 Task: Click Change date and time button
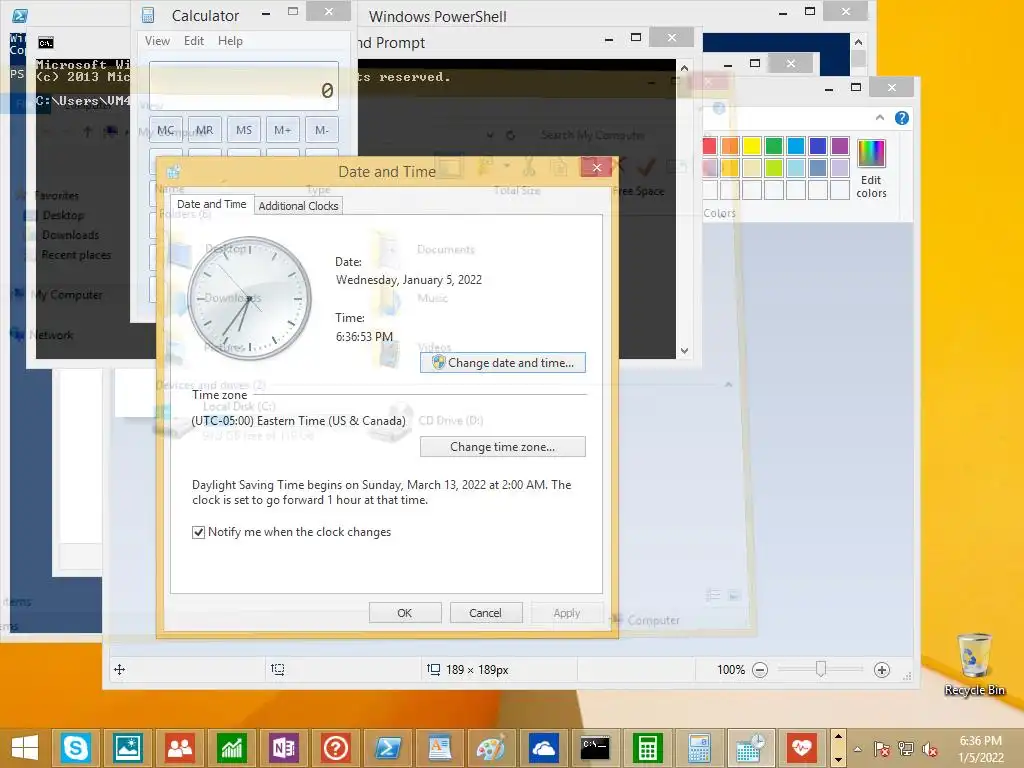tap(503, 363)
